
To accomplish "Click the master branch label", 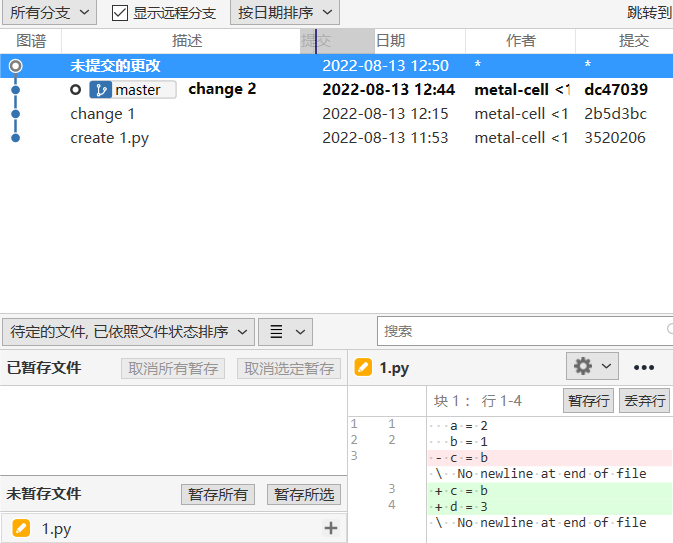I will pyautogui.click(x=133, y=90).
